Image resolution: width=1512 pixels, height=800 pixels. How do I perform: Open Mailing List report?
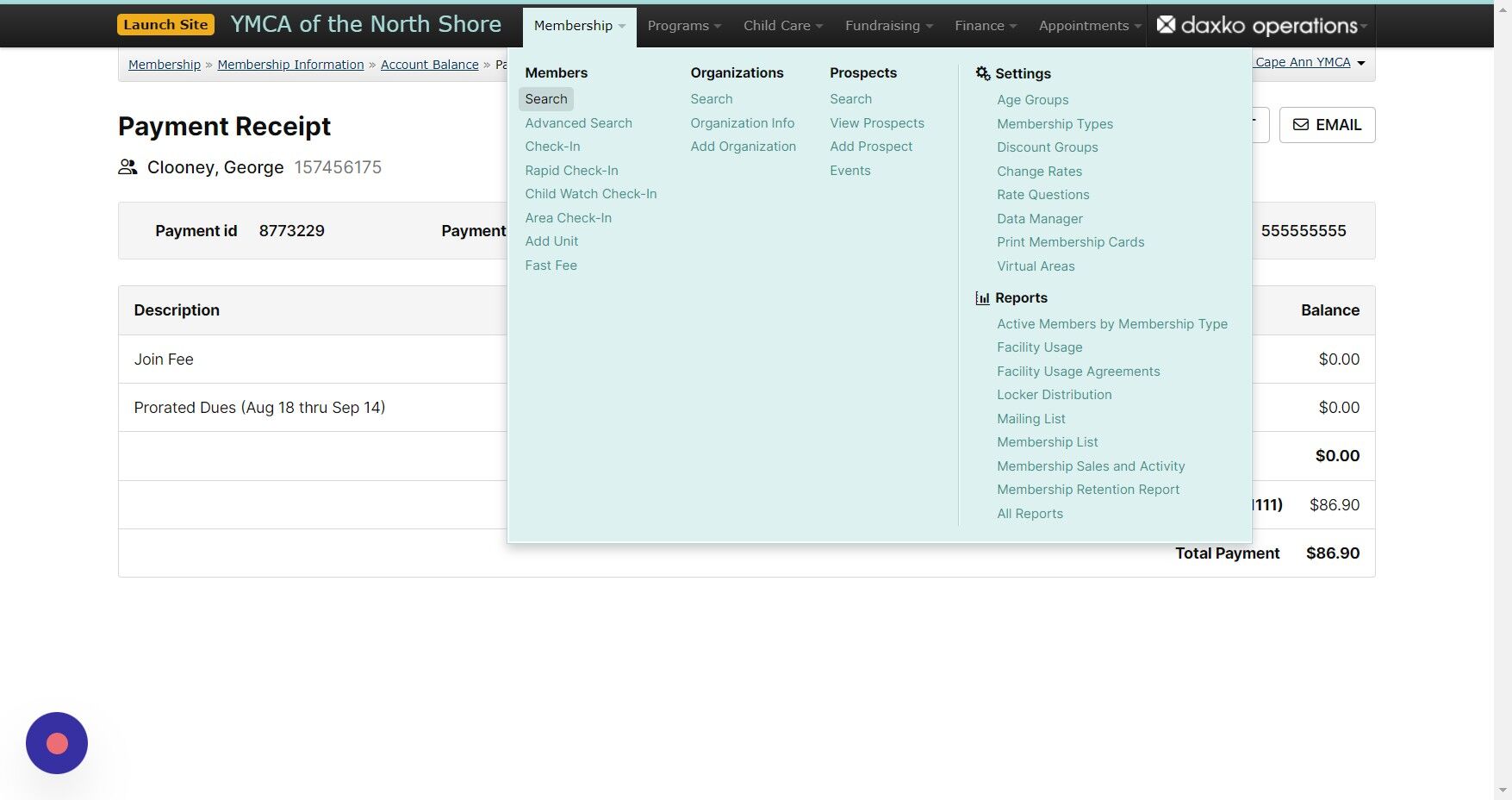(x=1031, y=419)
